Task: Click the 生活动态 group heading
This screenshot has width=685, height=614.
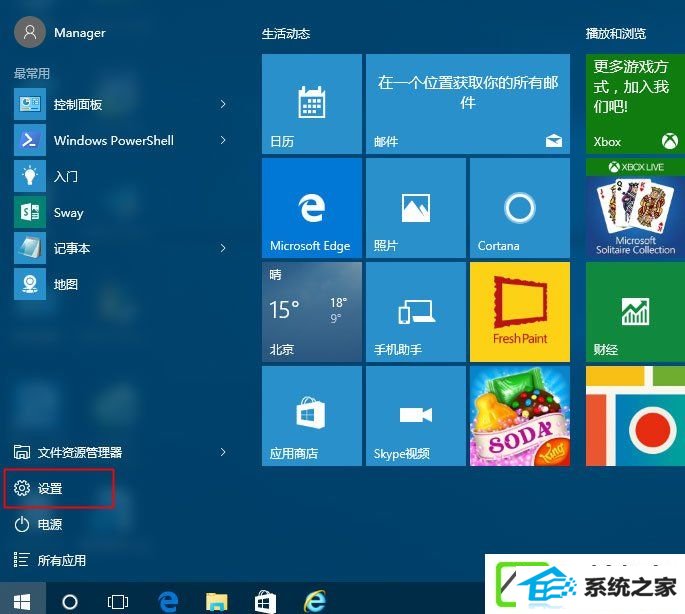Action: pos(286,34)
